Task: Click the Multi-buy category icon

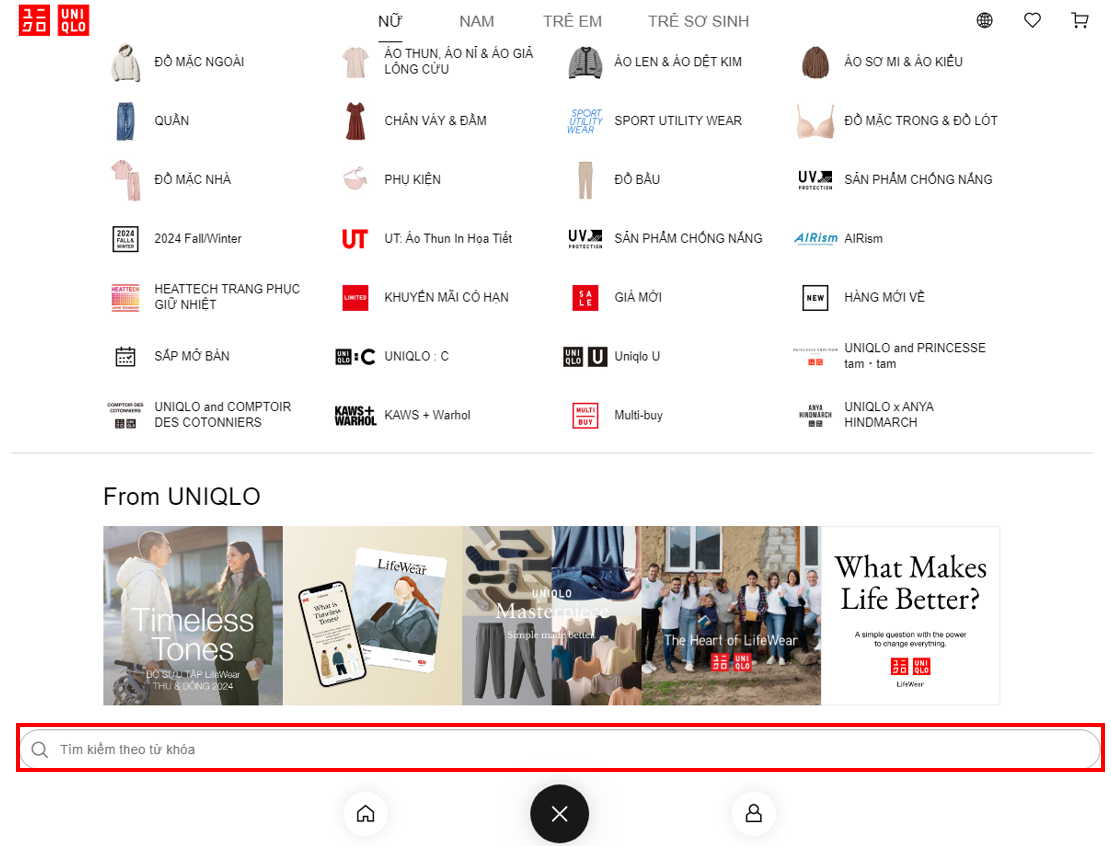Action: pyautogui.click(x=585, y=415)
